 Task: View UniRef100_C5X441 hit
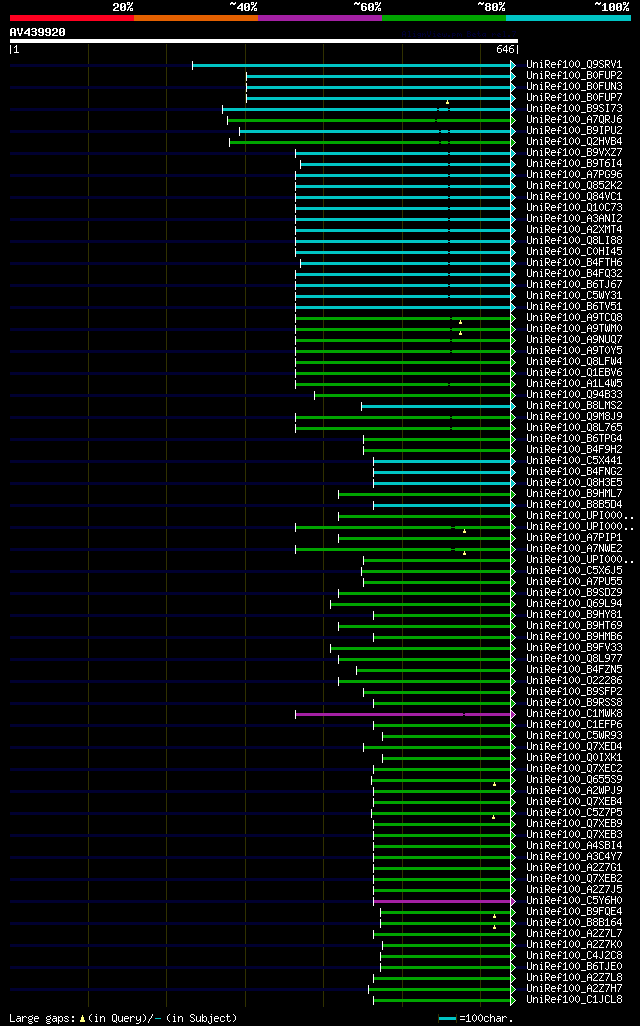(x=574, y=461)
